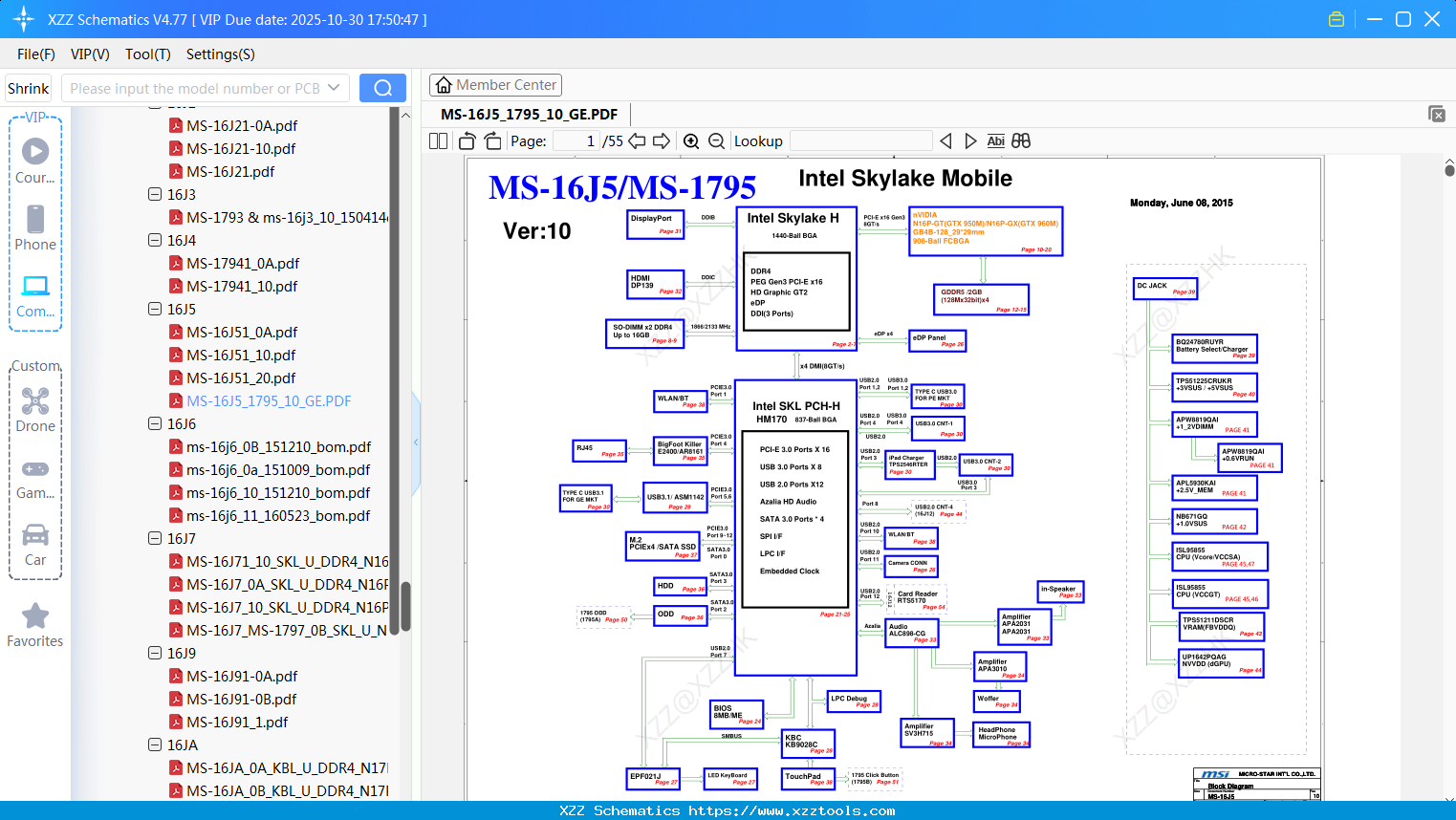This screenshot has height=820, width=1456.
Task: Select the MS-16J5_1795_10_GE.PDF tab
Action: point(529,115)
